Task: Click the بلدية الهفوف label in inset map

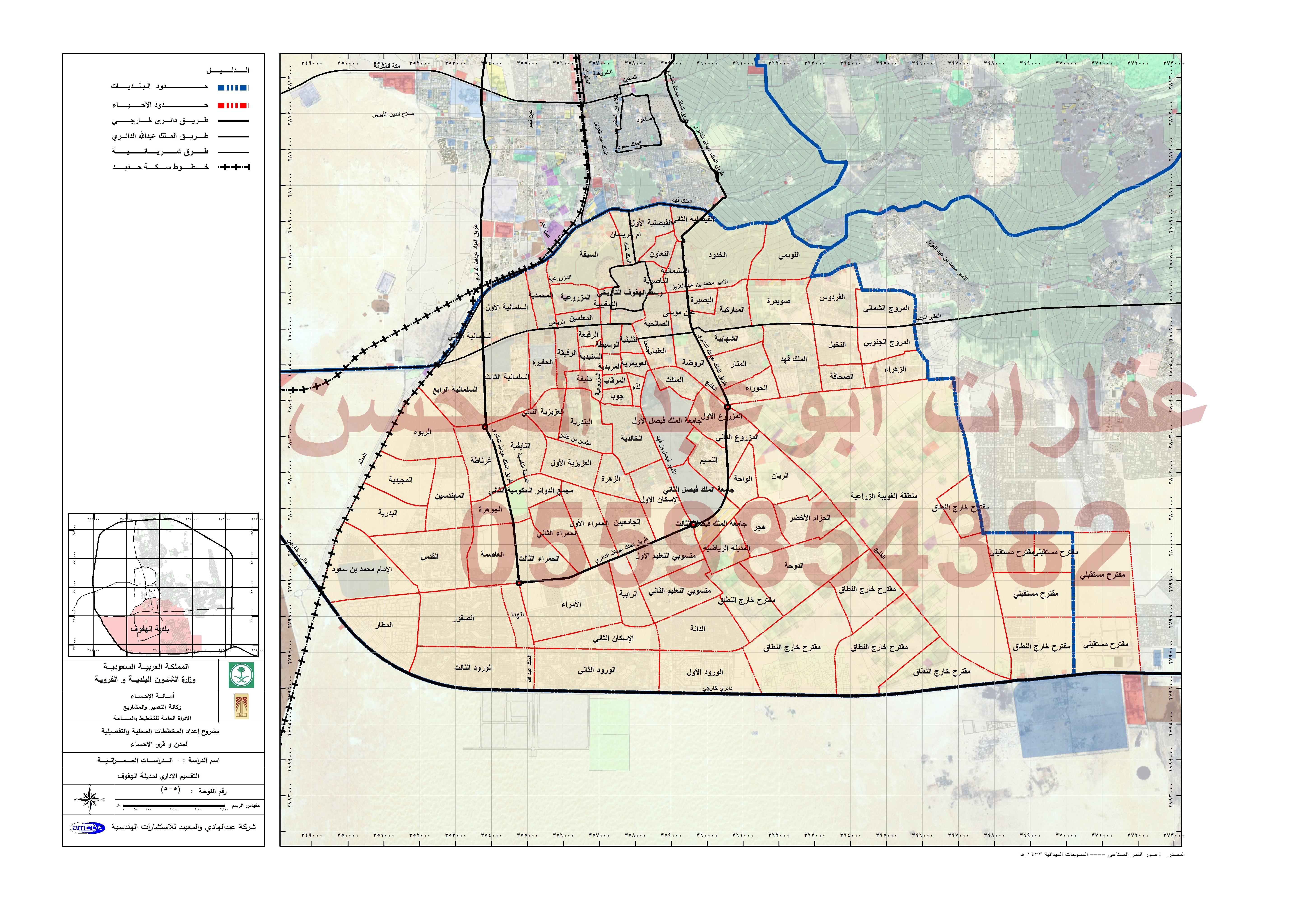Action: [150, 629]
